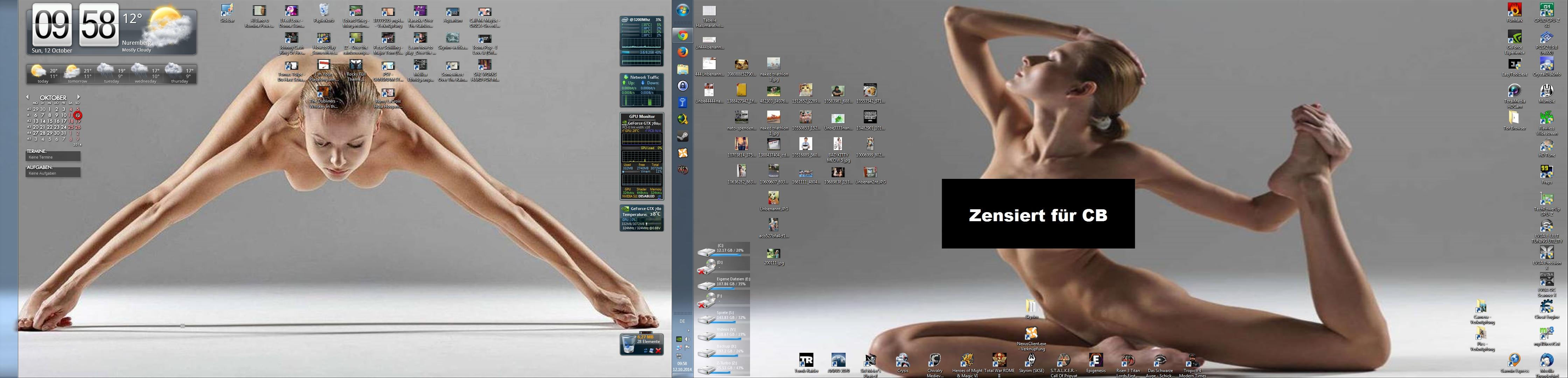Launch the ANNO 2070 shortcut
1568x378 pixels.
(x=838, y=360)
